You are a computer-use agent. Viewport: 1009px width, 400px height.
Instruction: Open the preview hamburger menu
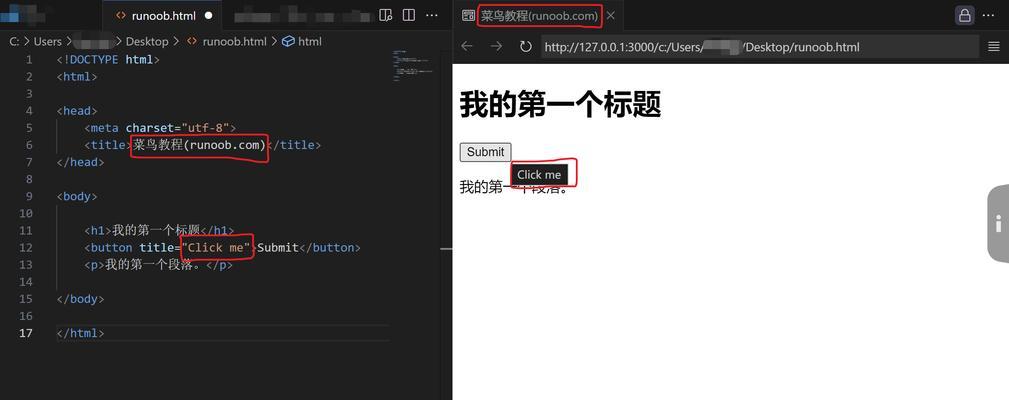point(994,46)
